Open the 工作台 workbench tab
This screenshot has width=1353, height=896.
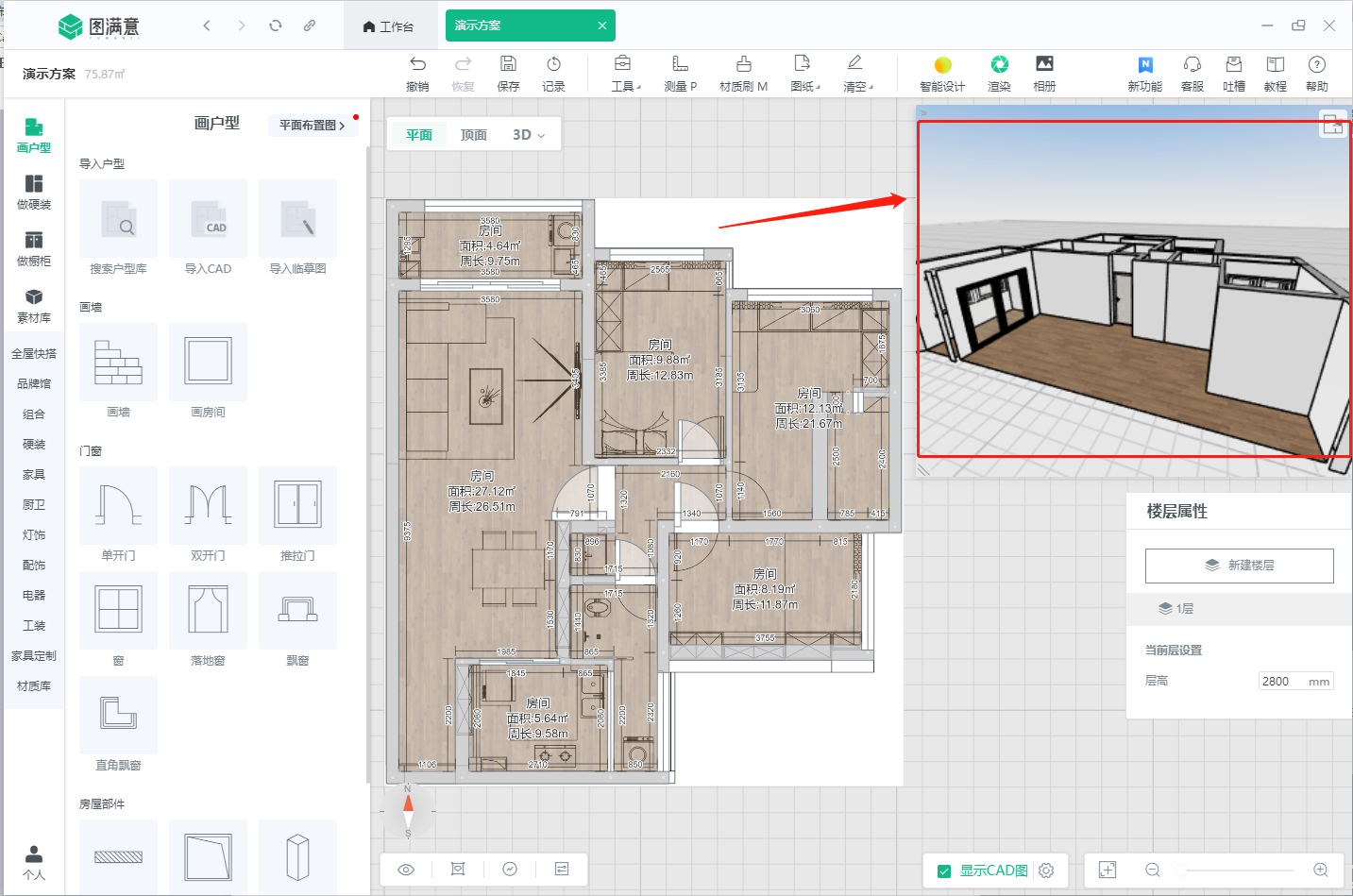pyautogui.click(x=389, y=26)
